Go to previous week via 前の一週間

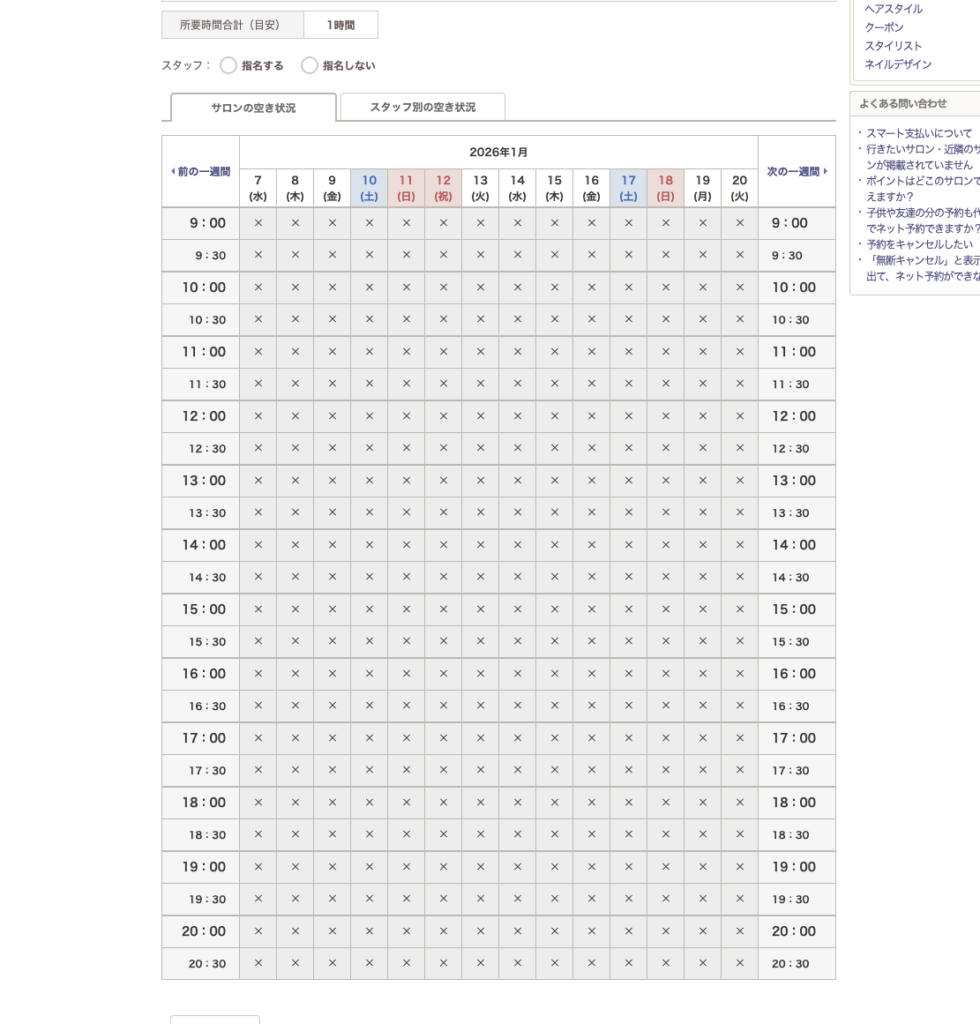coord(201,171)
